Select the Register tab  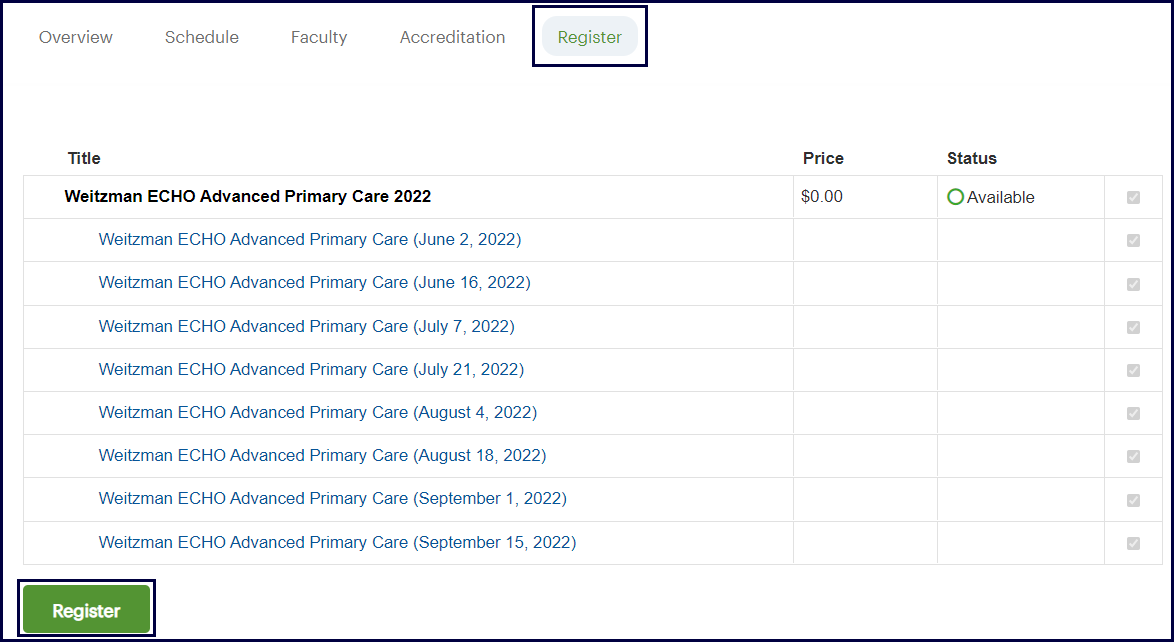coord(590,37)
